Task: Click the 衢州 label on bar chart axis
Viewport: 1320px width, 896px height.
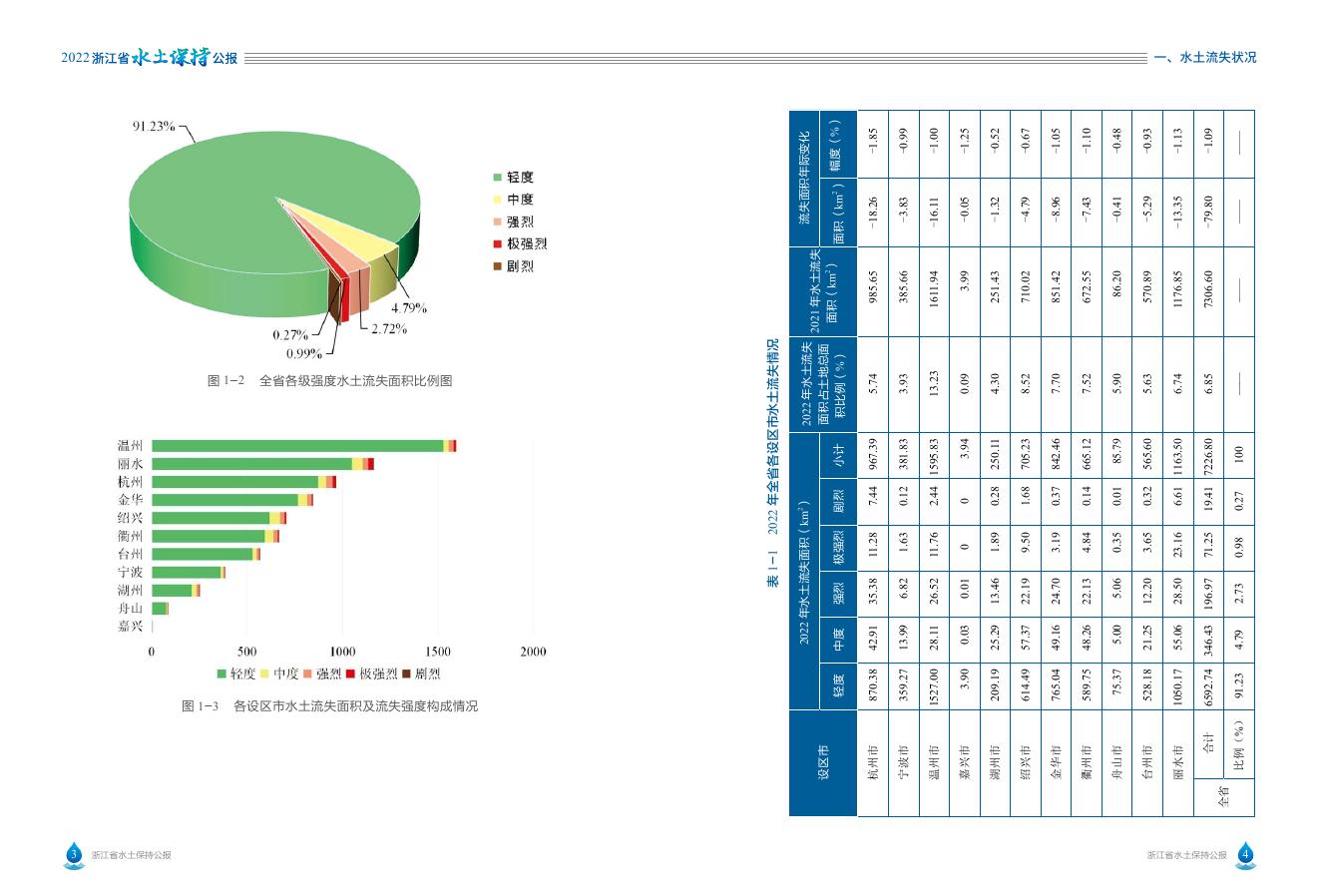Action: tap(130, 536)
